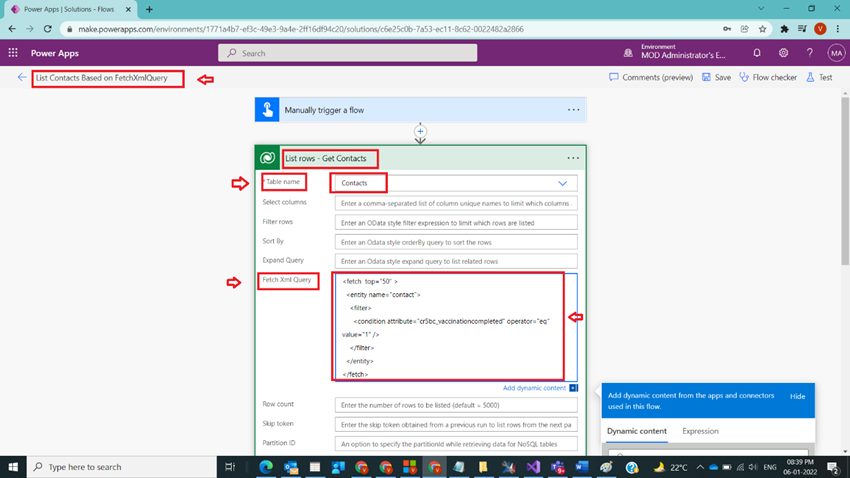Show hidden system tray icons
The width and height of the screenshot is (850, 478).
coord(700,467)
